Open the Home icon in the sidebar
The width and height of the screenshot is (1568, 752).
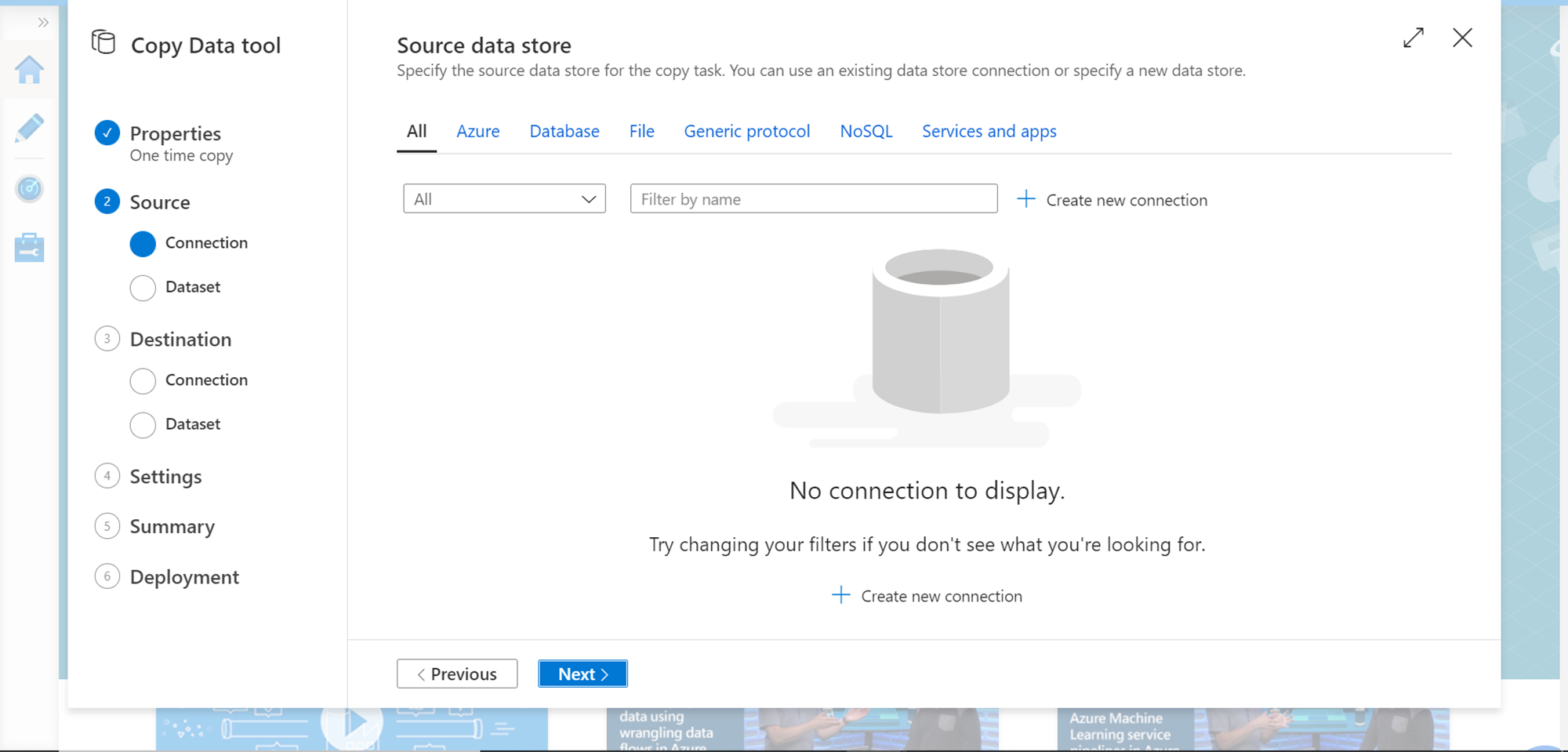tap(29, 71)
